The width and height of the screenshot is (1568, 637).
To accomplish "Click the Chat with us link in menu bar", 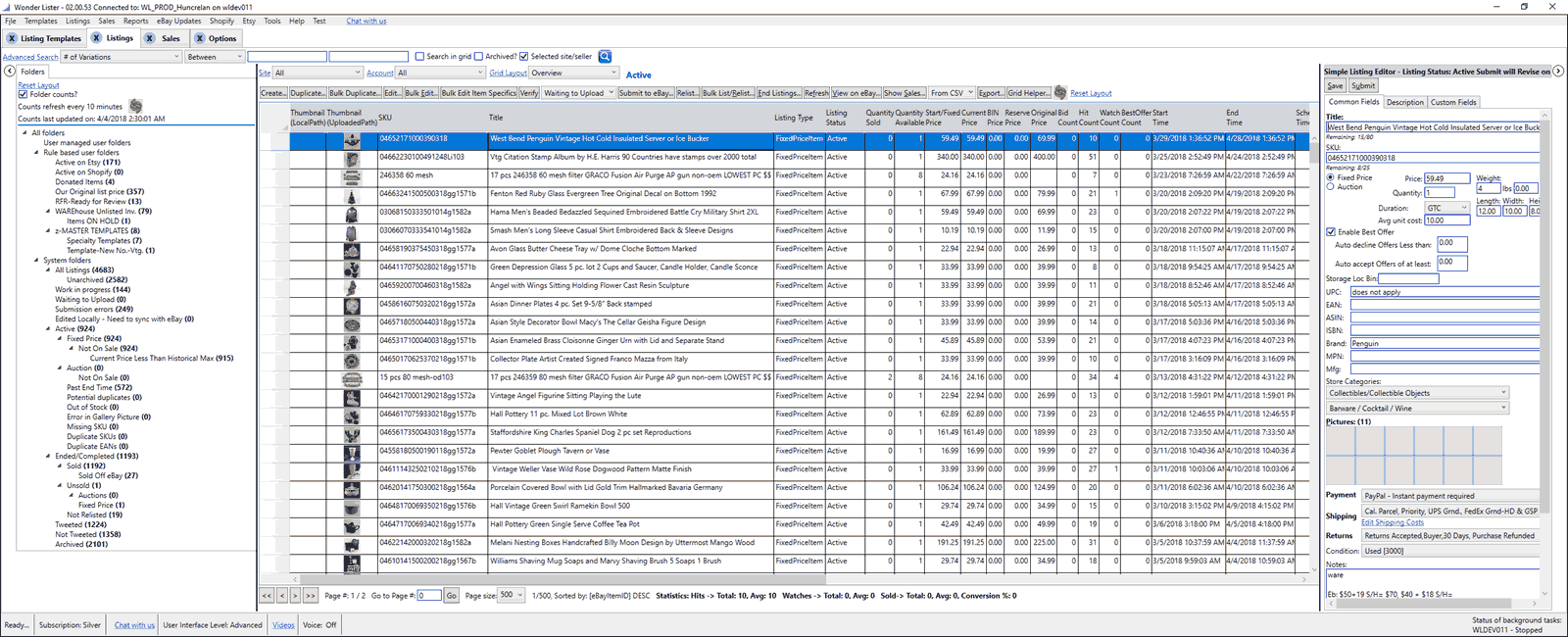I will [x=367, y=21].
